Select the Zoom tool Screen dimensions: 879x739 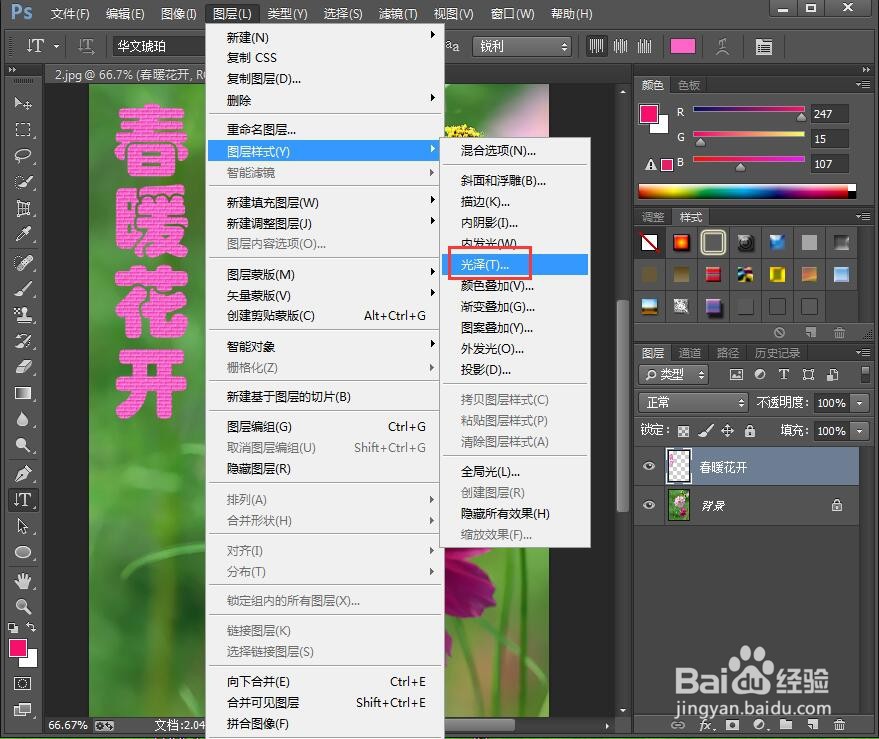tap(23, 607)
